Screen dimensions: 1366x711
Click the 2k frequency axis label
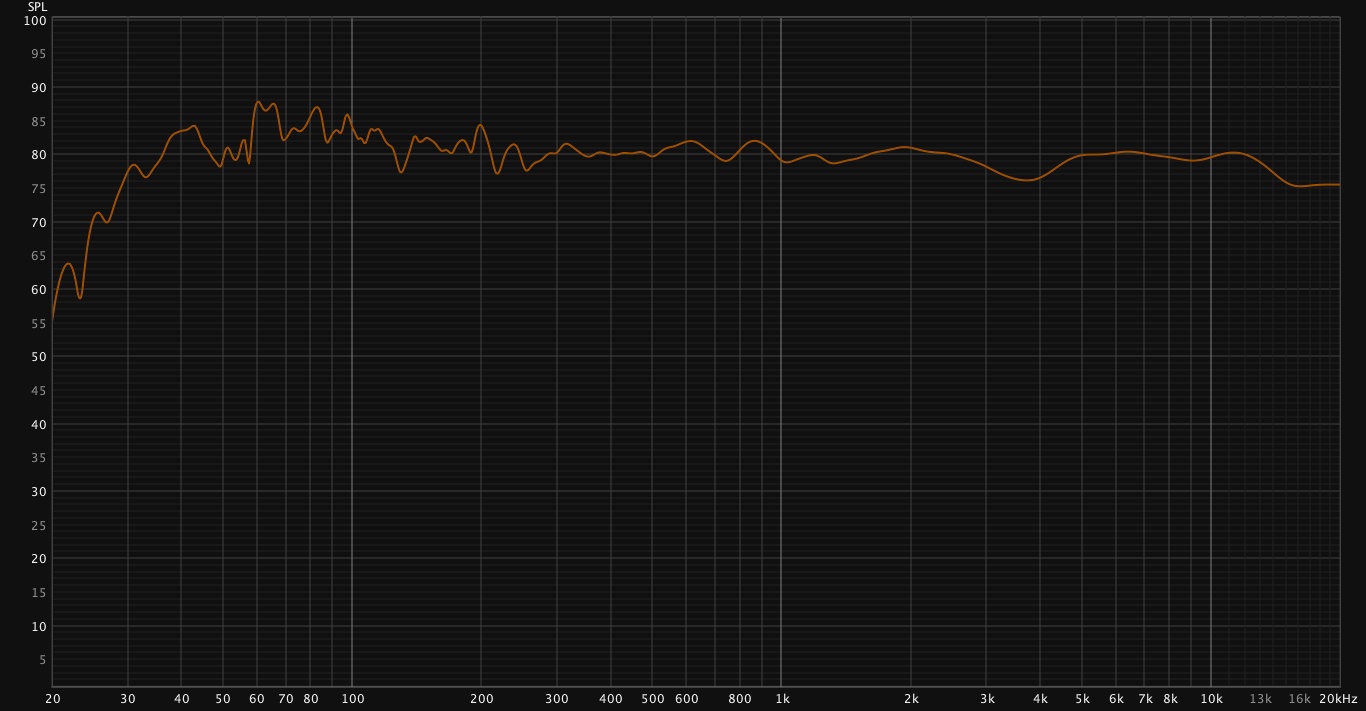911,699
